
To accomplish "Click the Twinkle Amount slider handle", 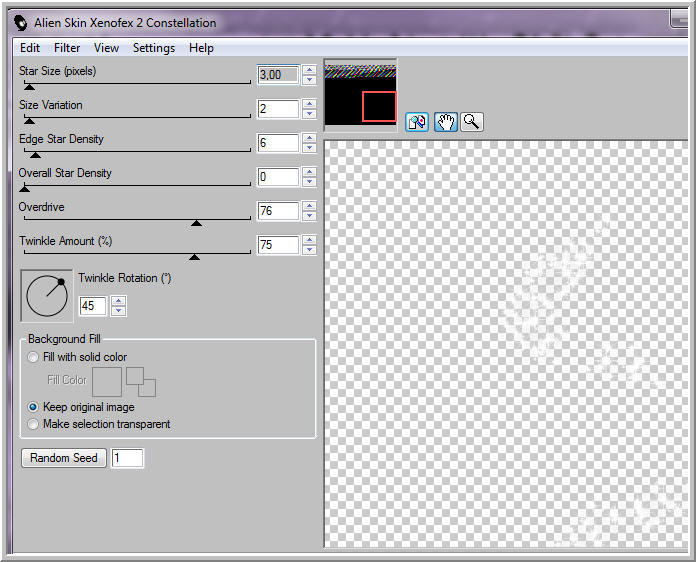I will tap(194, 257).
